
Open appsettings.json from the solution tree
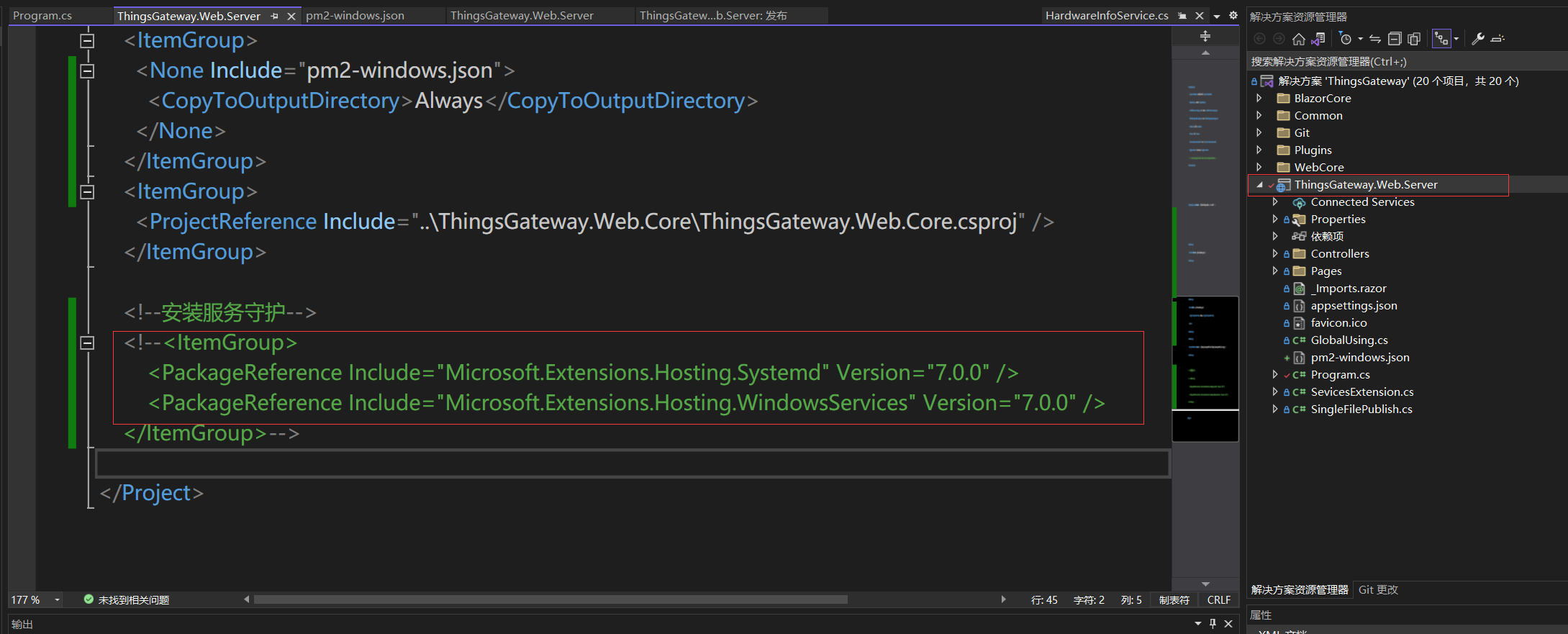point(1354,305)
